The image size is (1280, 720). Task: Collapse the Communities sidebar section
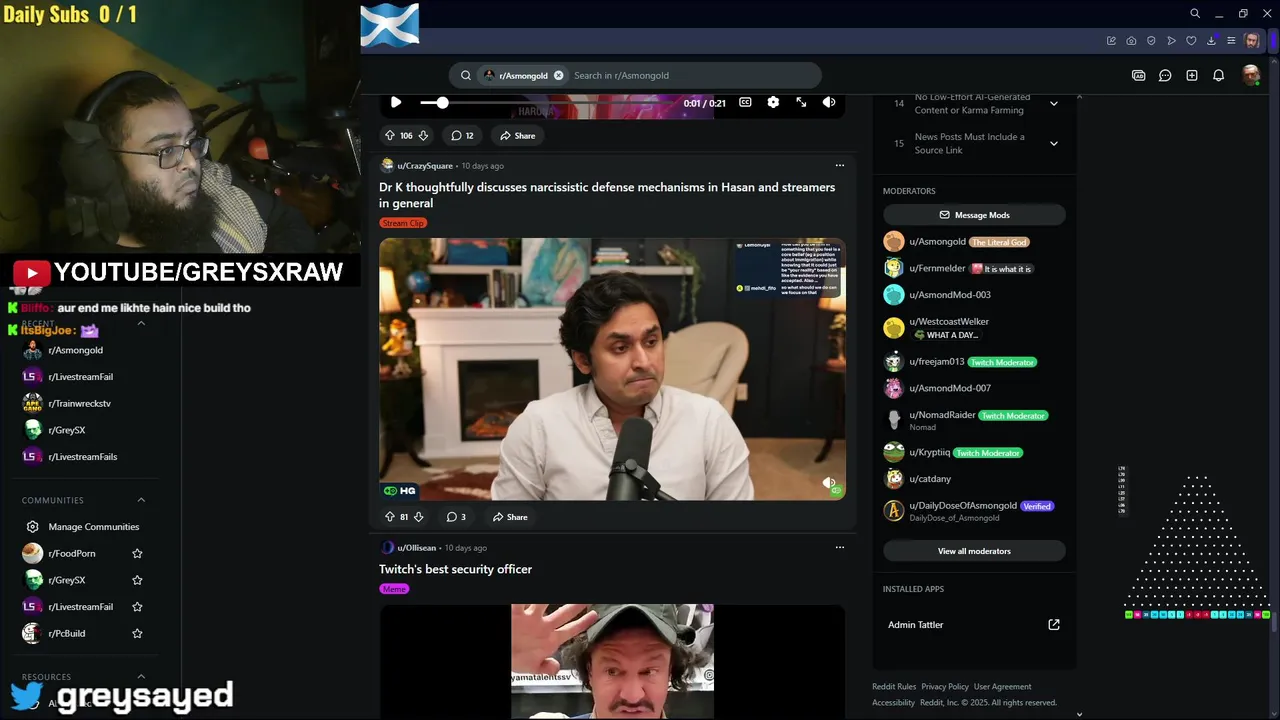141,500
